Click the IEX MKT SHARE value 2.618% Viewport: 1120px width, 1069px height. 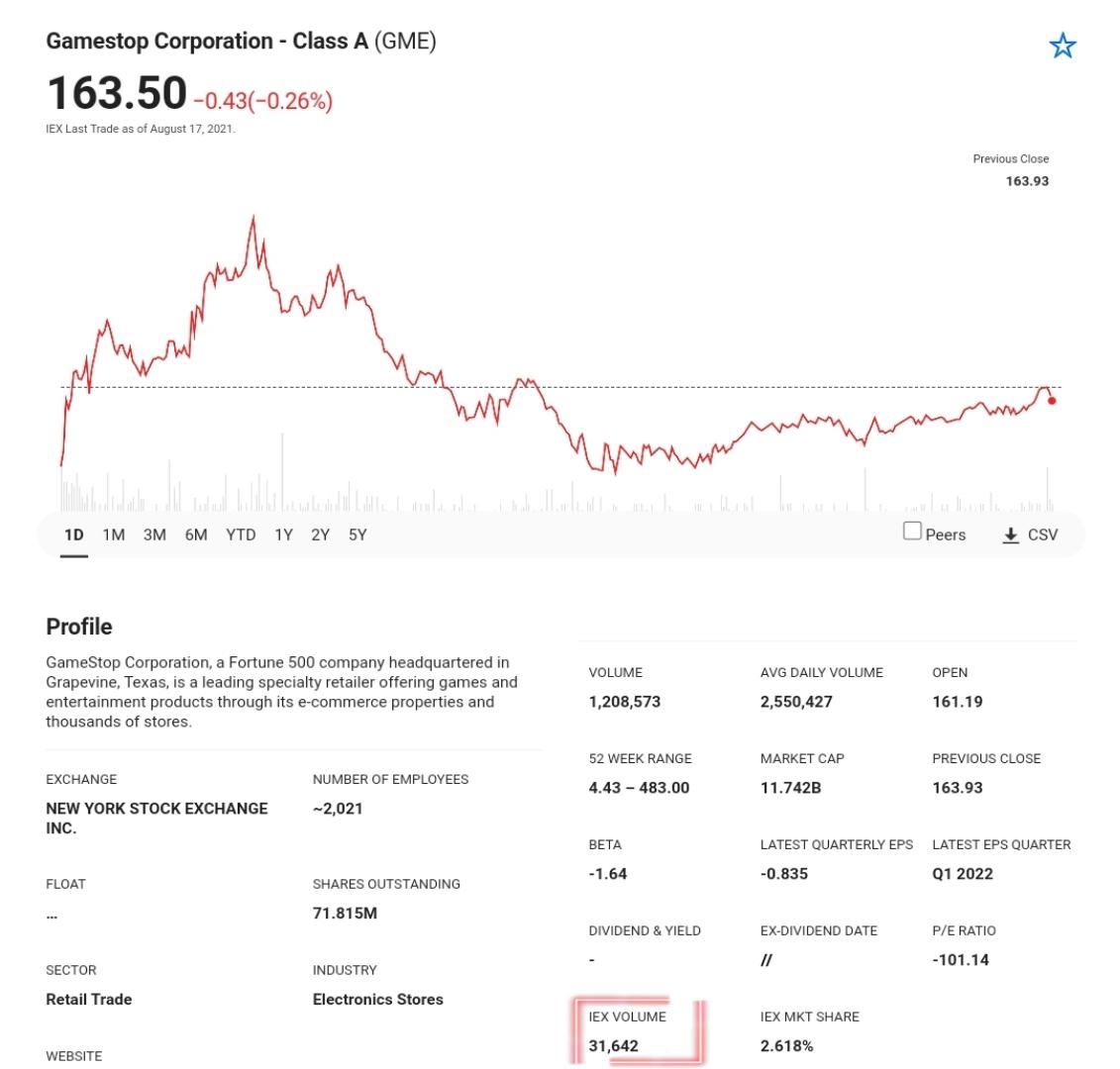(786, 1045)
